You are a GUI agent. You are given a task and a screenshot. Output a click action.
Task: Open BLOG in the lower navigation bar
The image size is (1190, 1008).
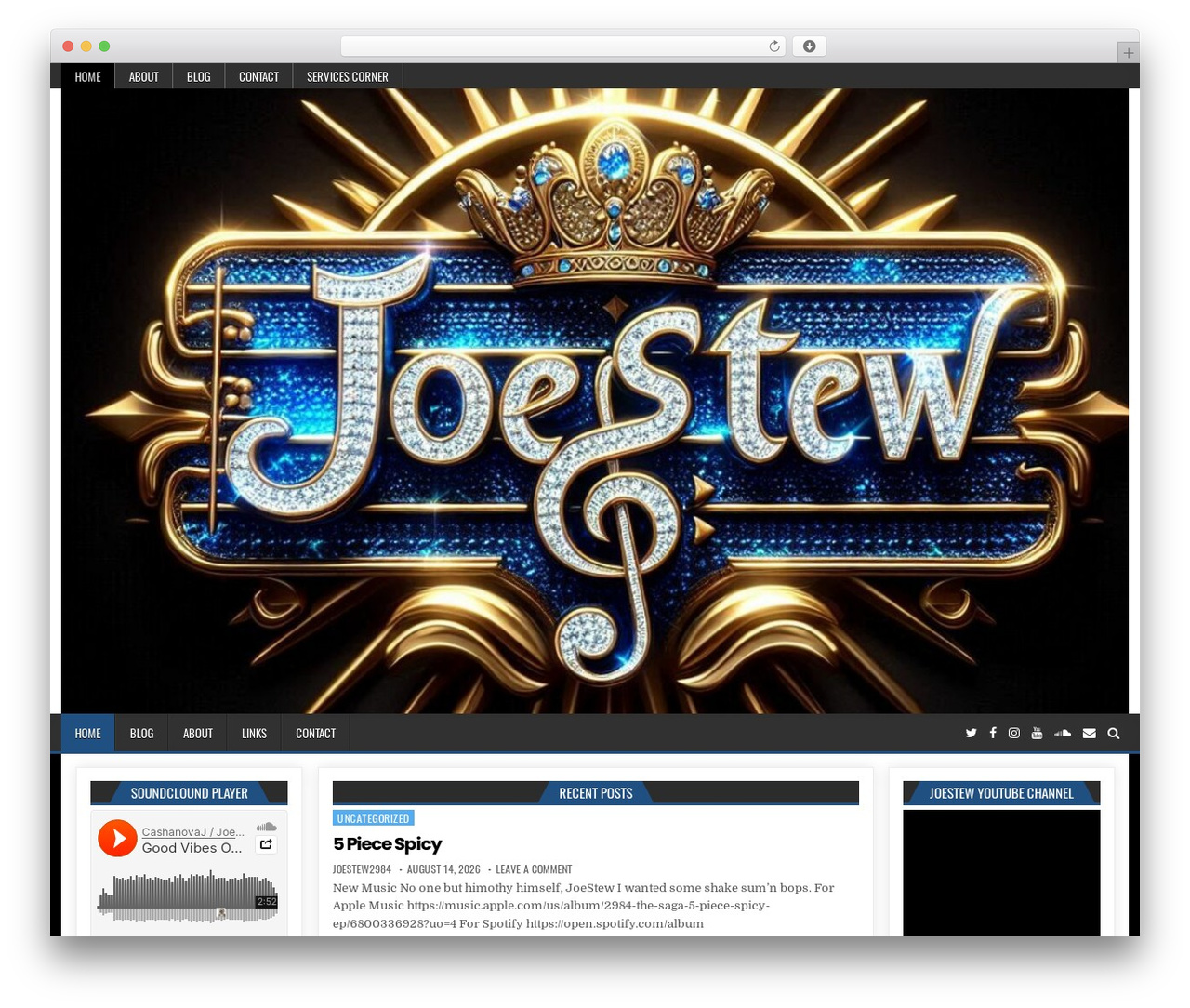[x=142, y=733]
